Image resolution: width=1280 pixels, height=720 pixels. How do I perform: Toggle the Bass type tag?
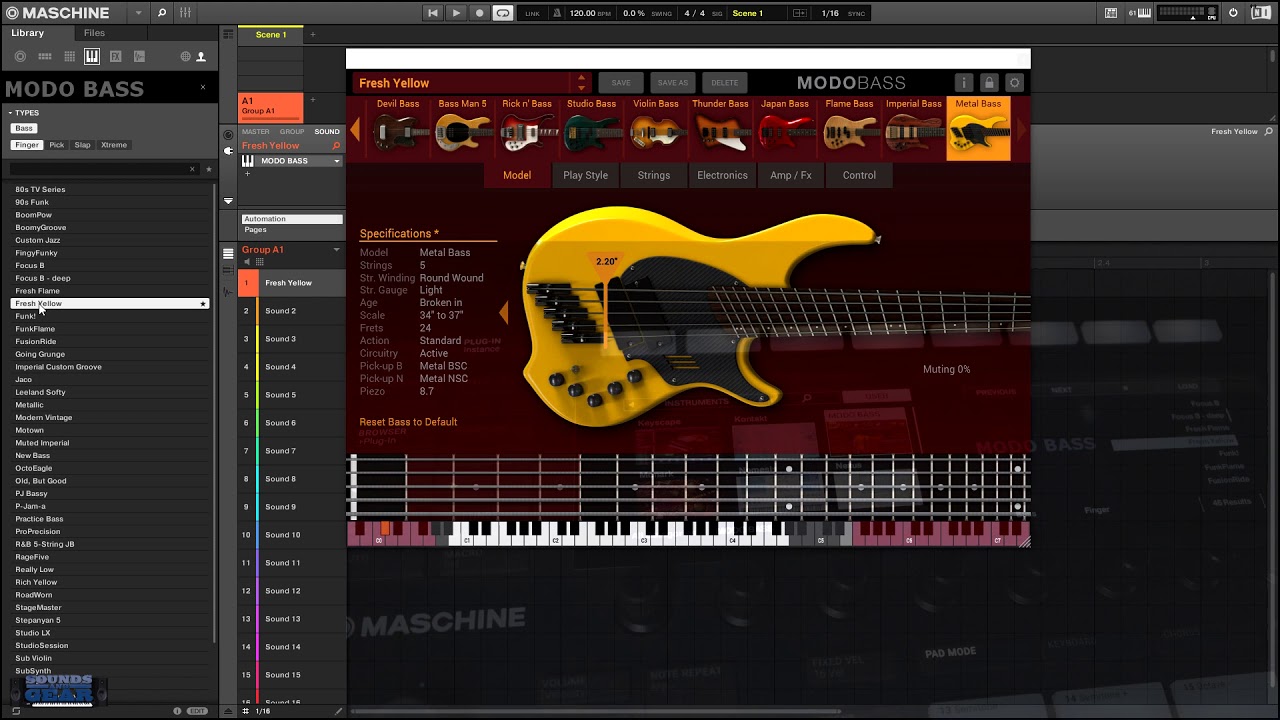24,128
